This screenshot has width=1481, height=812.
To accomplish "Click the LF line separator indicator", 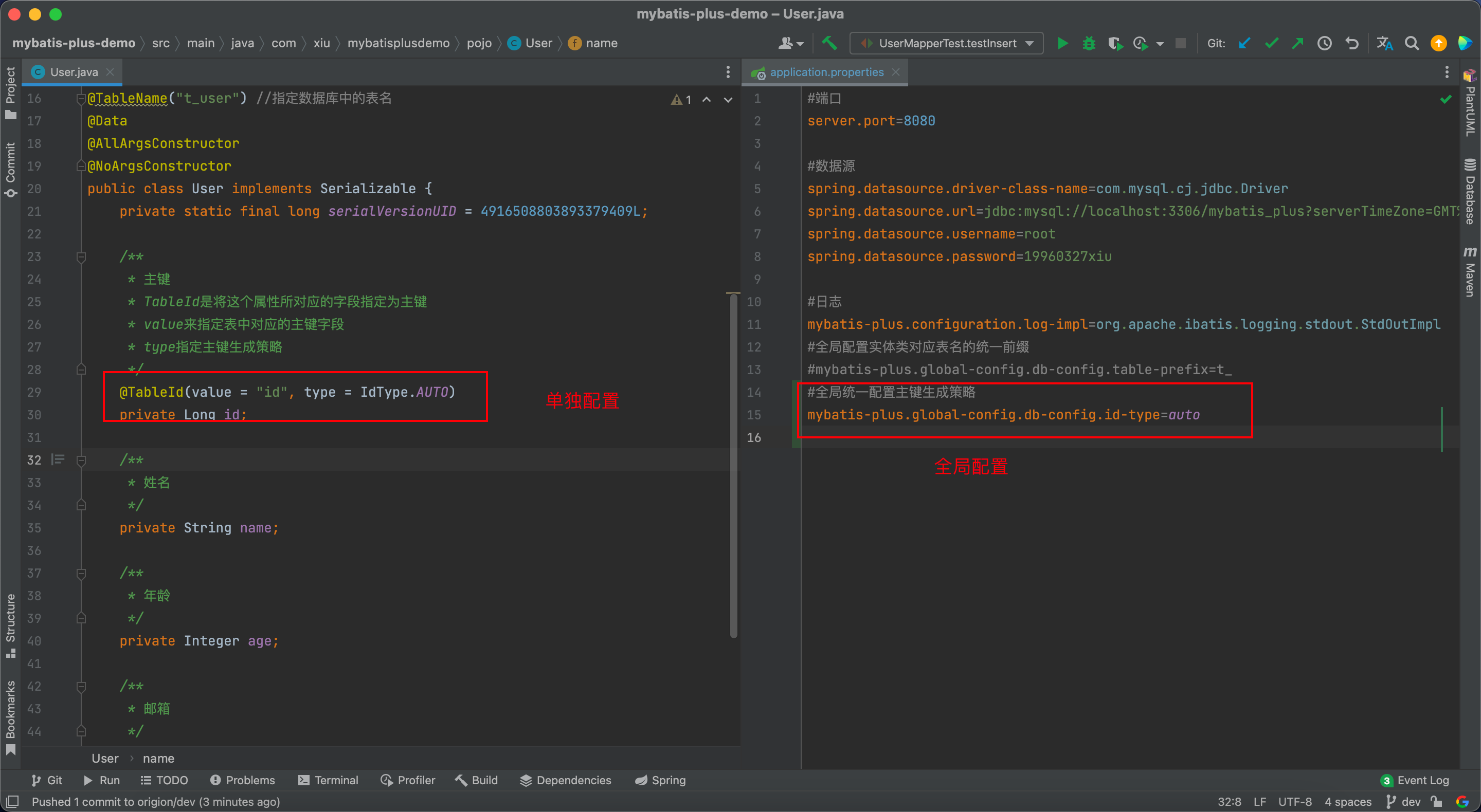I will click(1260, 801).
